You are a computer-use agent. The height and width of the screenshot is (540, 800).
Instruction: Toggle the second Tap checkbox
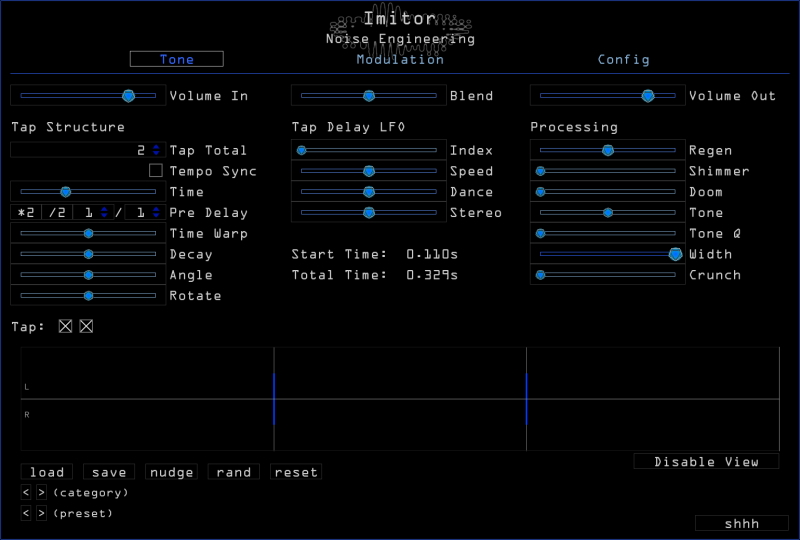point(86,326)
